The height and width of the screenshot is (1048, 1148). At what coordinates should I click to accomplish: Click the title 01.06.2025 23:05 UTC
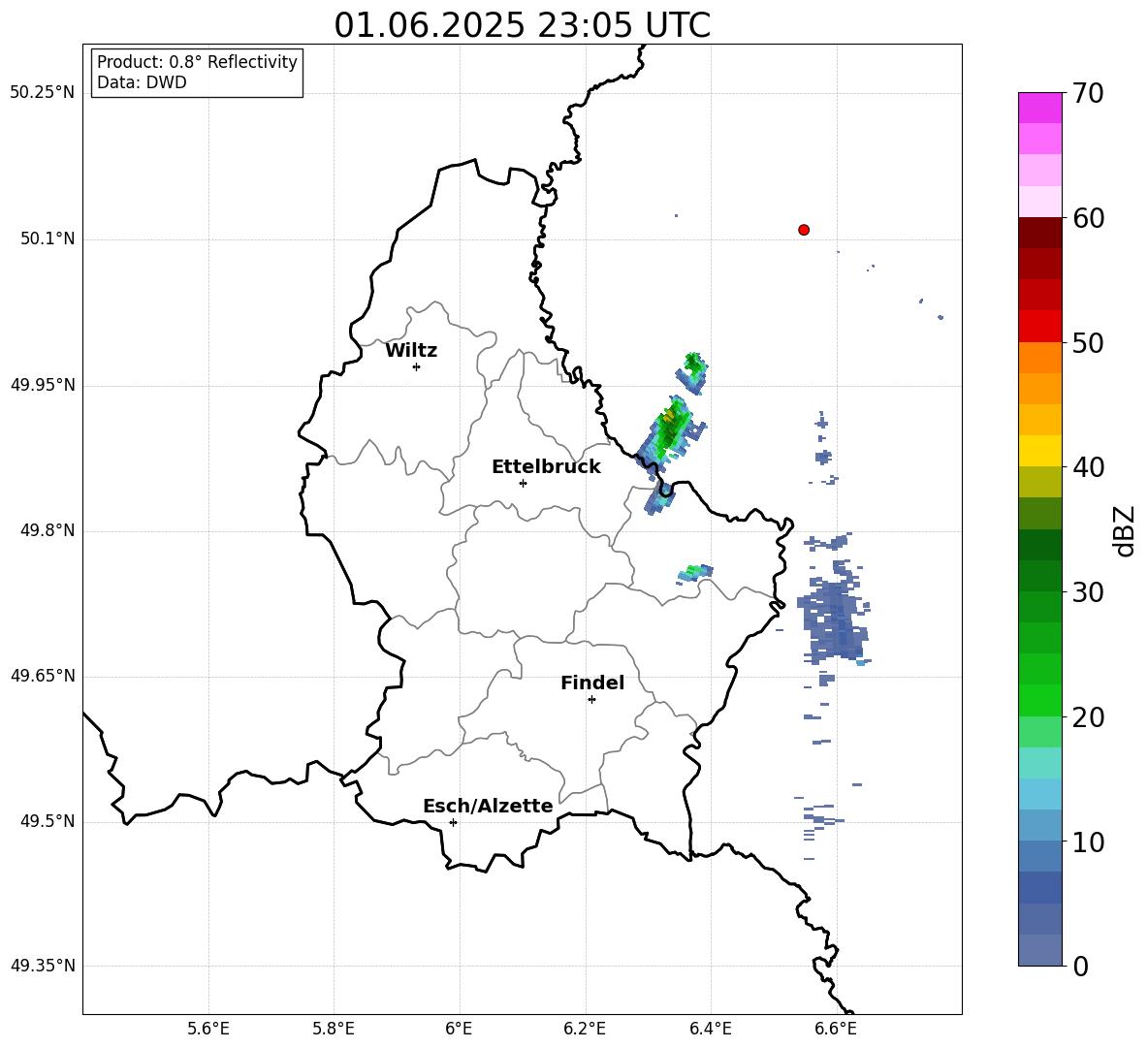(522, 25)
